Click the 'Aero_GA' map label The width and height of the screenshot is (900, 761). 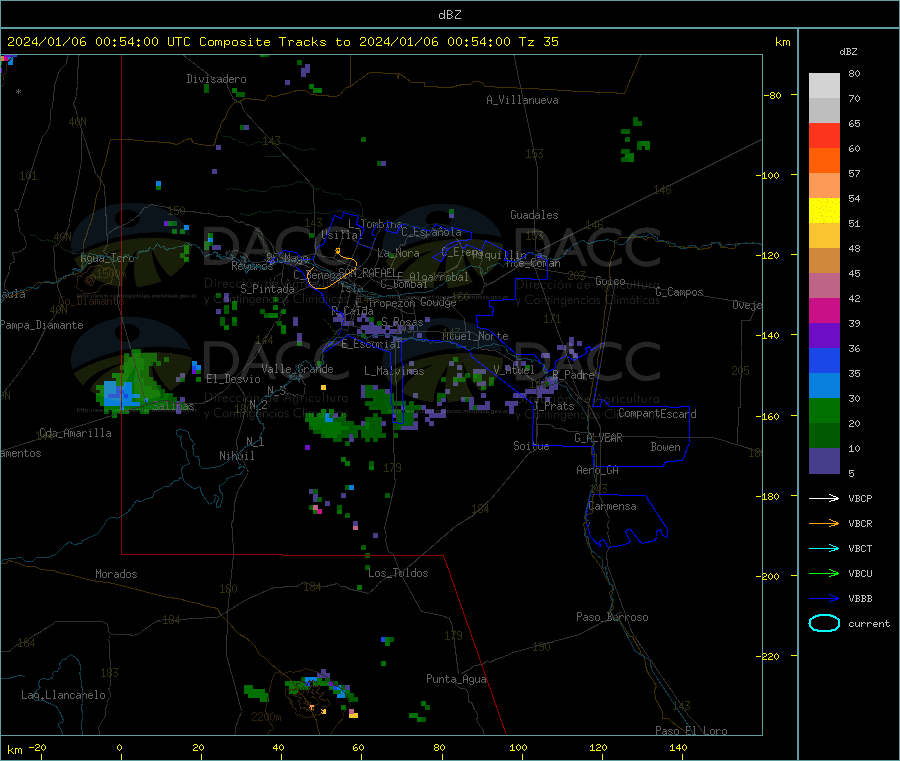pos(597,470)
